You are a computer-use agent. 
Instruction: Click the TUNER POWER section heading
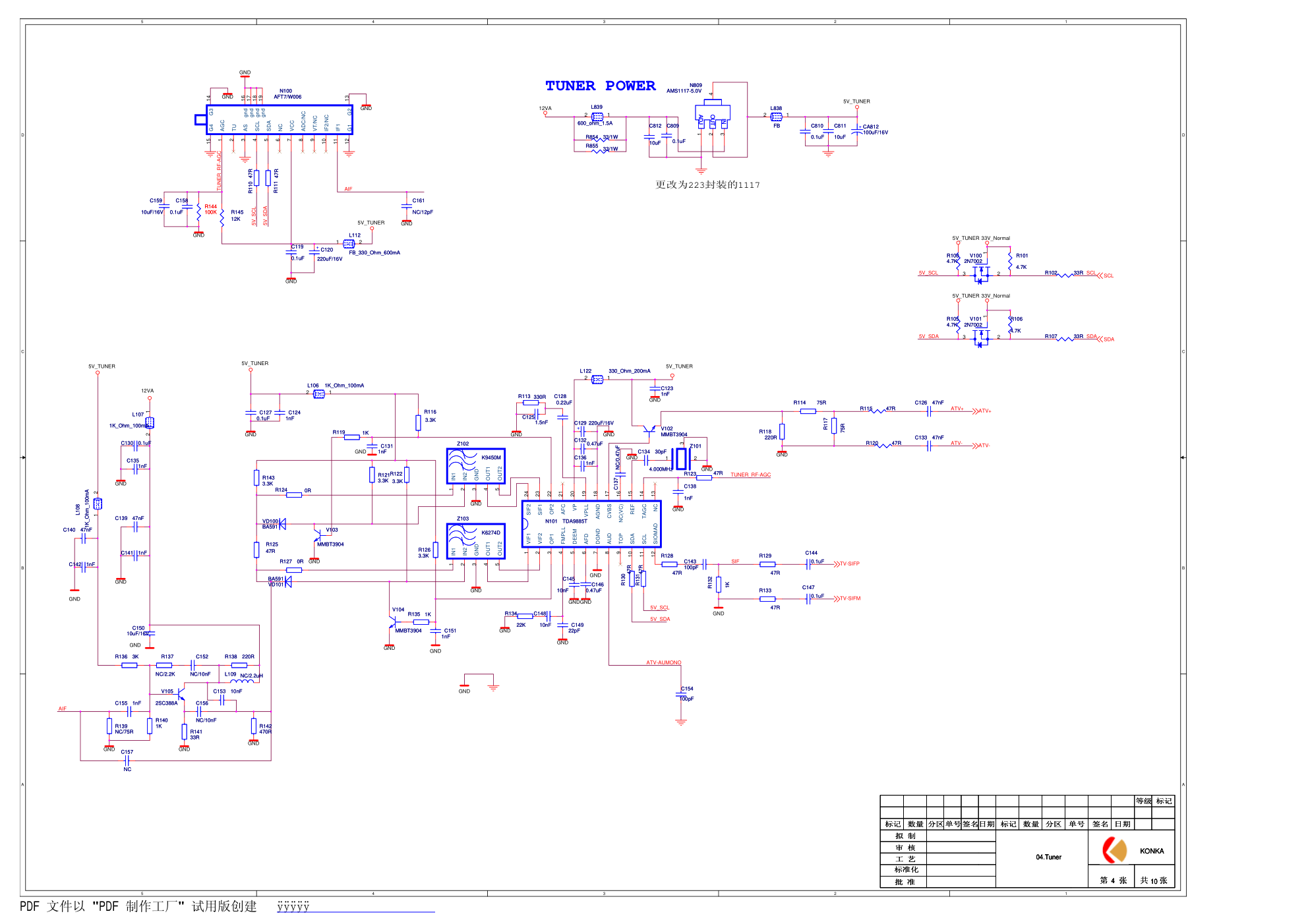[x=600, y=86]
